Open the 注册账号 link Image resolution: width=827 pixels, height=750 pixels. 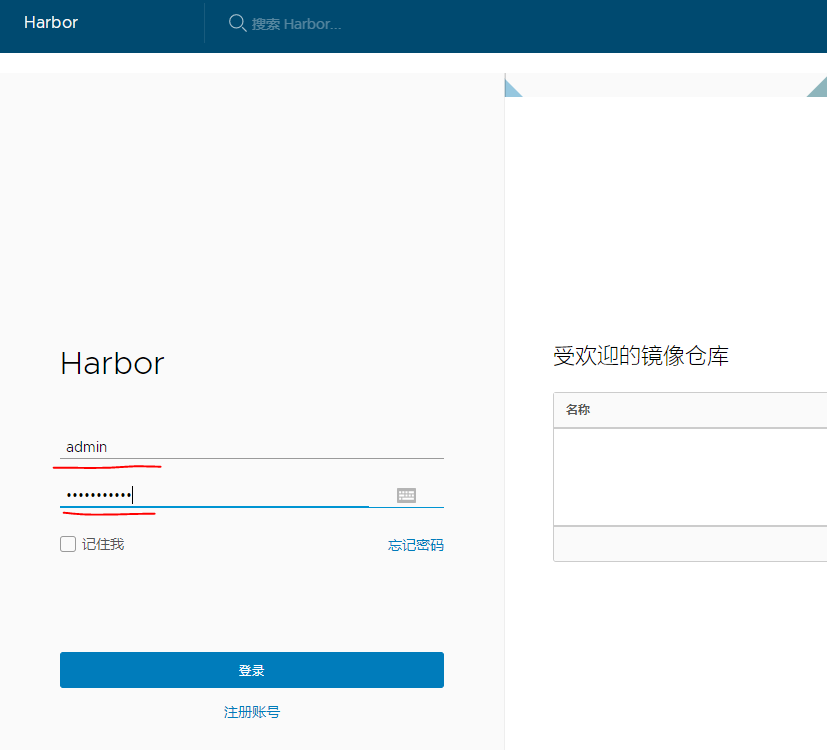252,712
